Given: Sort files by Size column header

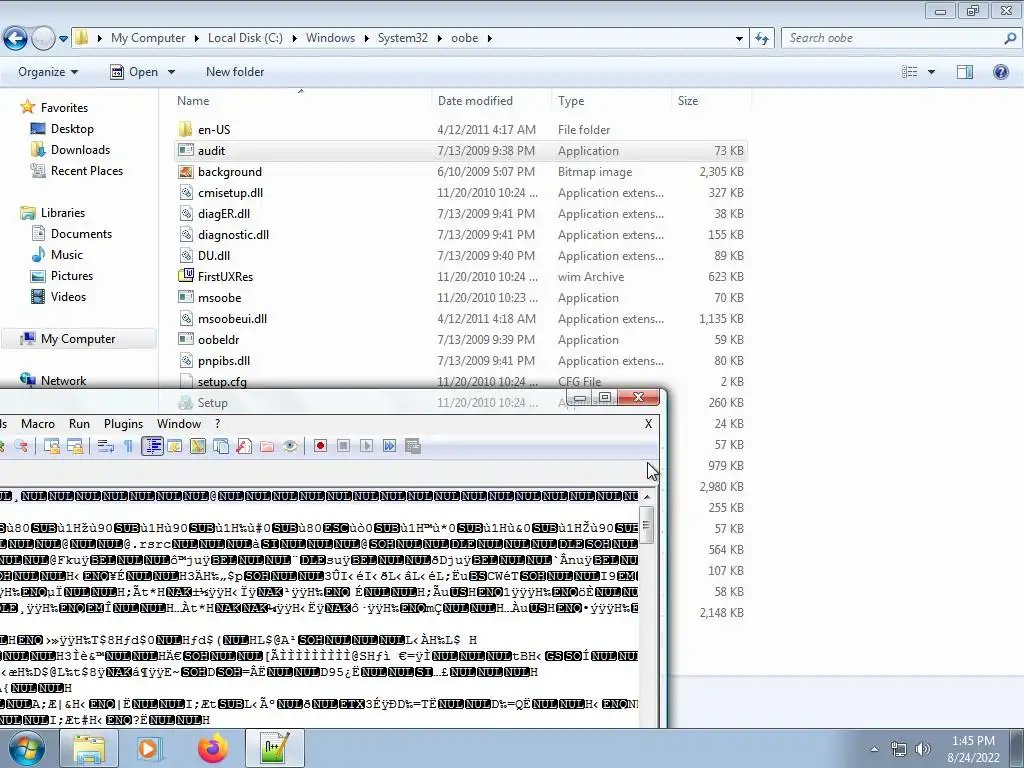Looking at the screenshot, I should coord(711,101).
